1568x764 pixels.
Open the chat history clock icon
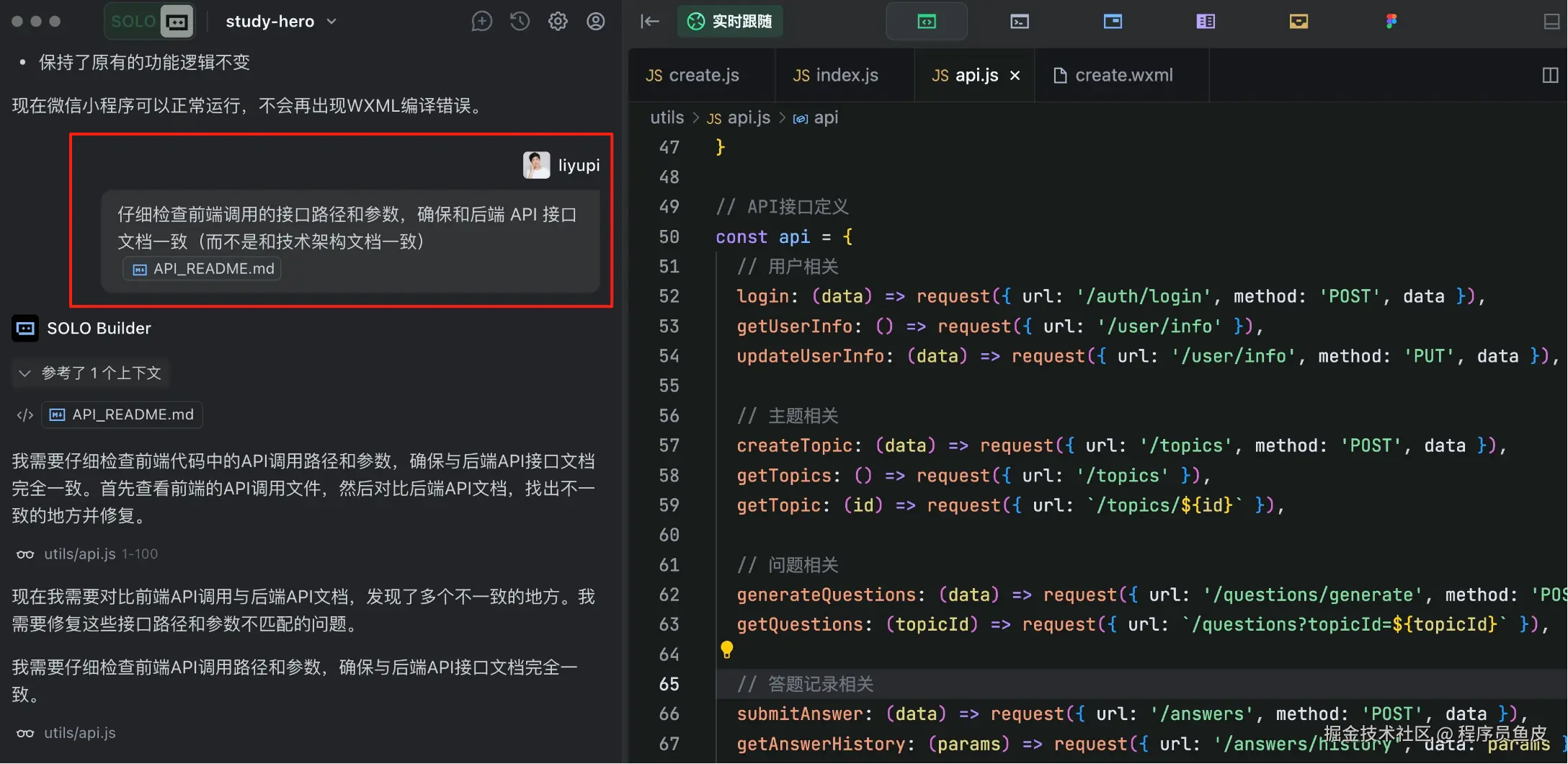tap(520, 22)
